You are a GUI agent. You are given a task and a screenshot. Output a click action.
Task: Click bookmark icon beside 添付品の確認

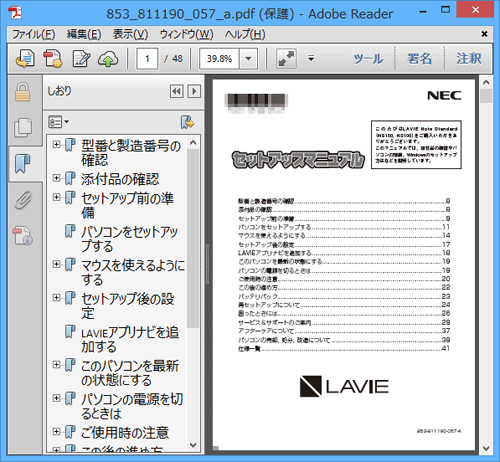pyautogui.click(x=70, y=178)
